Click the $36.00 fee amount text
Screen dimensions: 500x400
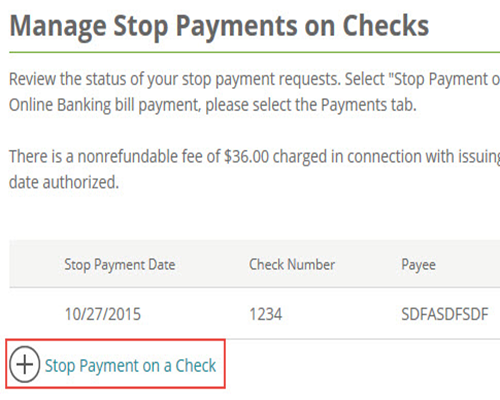[x=246, y=156]
